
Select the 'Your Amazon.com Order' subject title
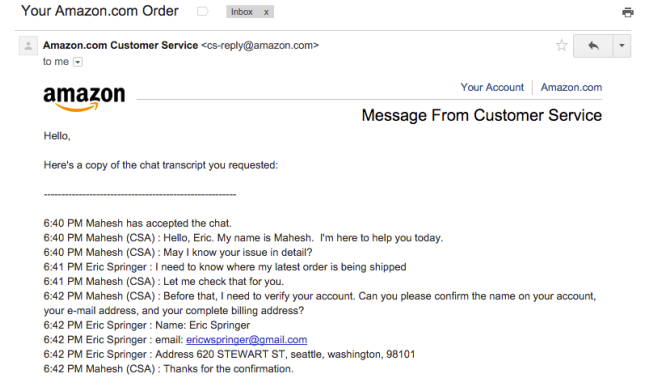tap(100, 11)
